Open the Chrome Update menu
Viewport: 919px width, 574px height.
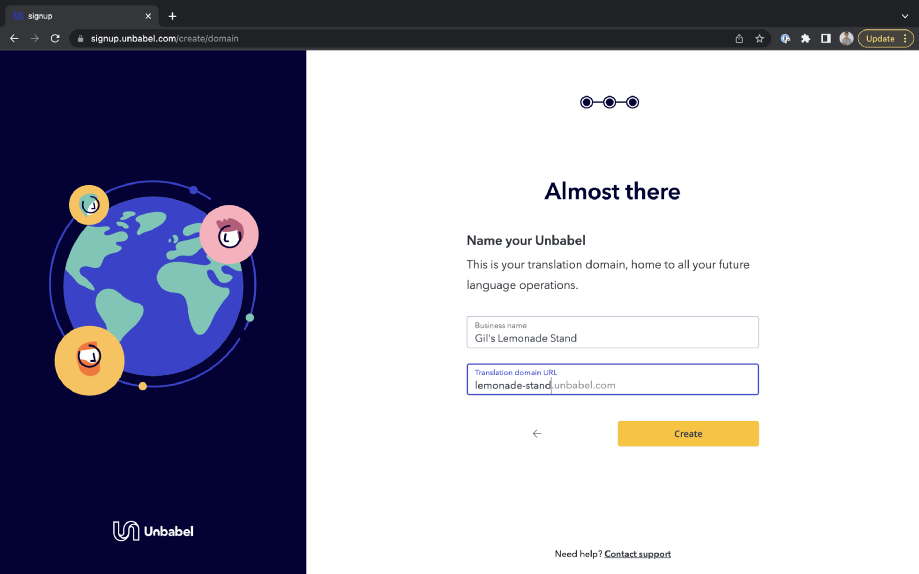tap(886, 39)
